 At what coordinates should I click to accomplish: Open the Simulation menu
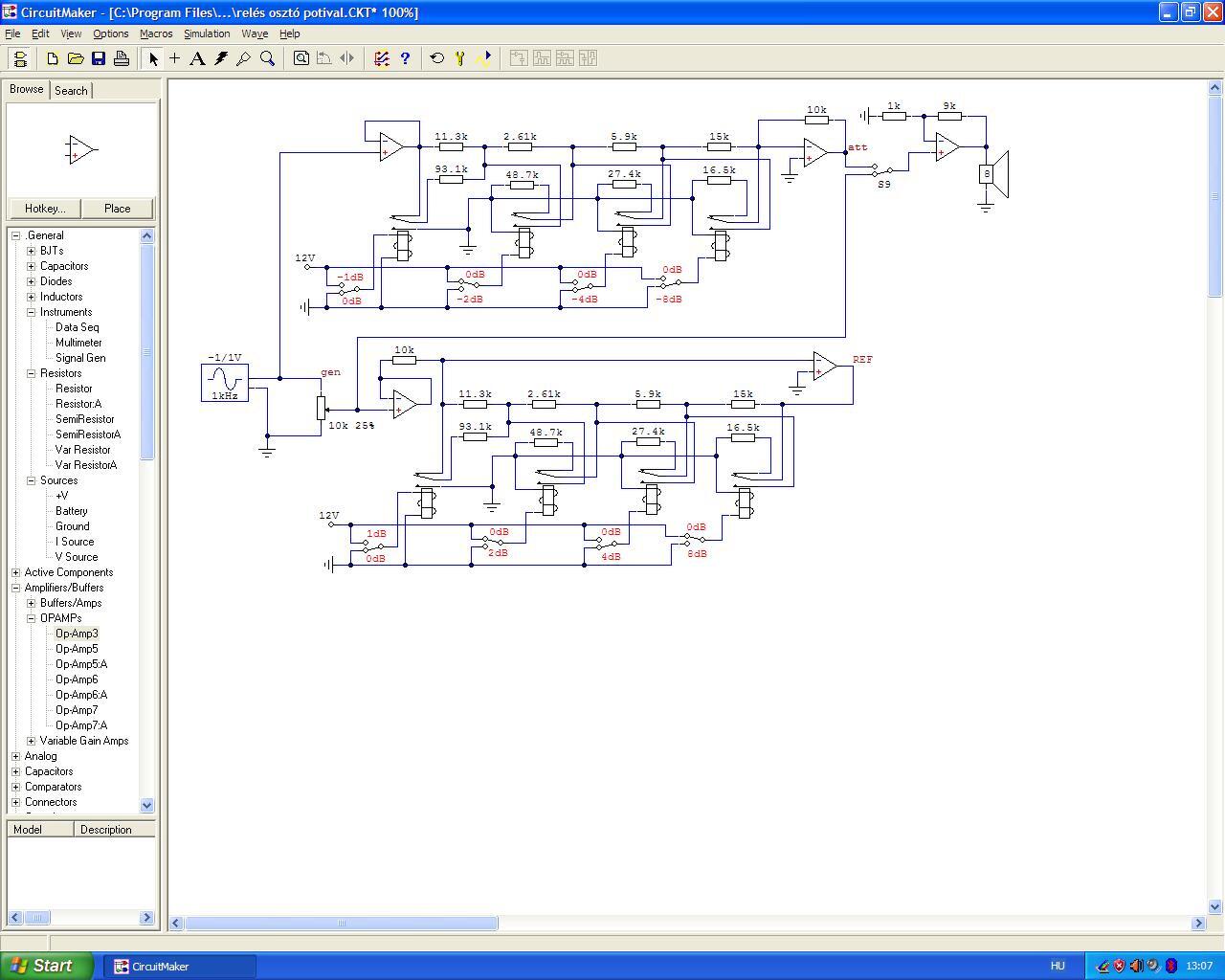click(x=207, y=33)
